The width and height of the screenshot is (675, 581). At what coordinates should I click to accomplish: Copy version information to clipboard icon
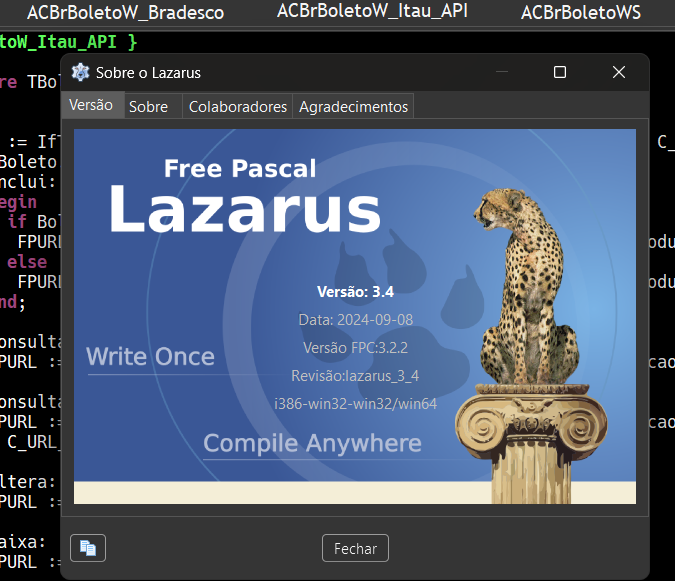(88, 548)
